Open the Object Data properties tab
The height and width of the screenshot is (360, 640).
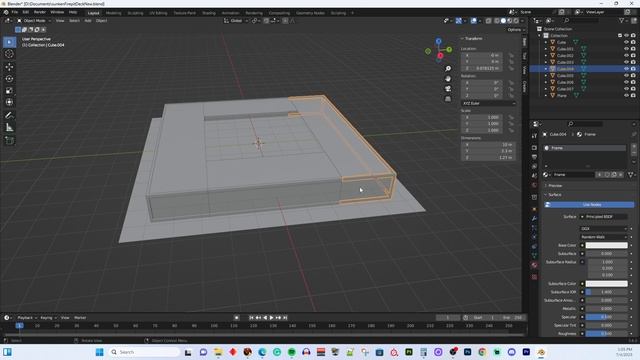(x=534, y=256)
